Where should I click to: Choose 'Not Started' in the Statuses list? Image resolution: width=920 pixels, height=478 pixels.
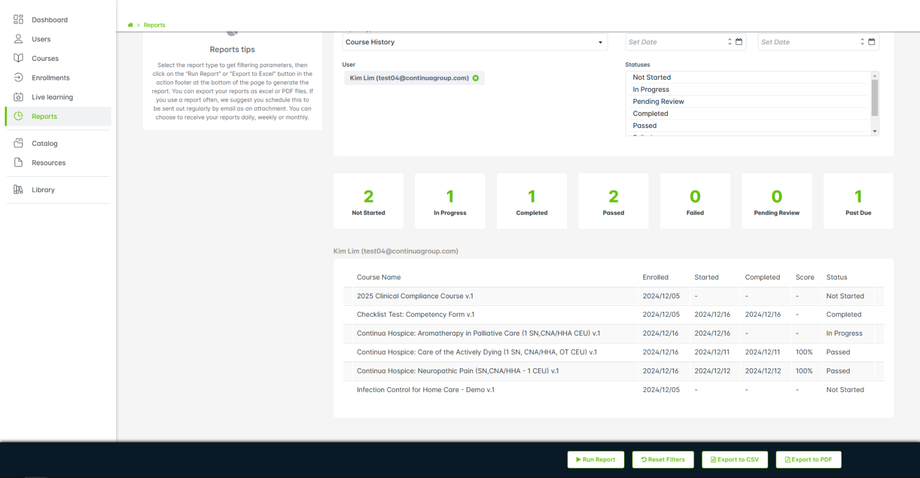(651, 77)
